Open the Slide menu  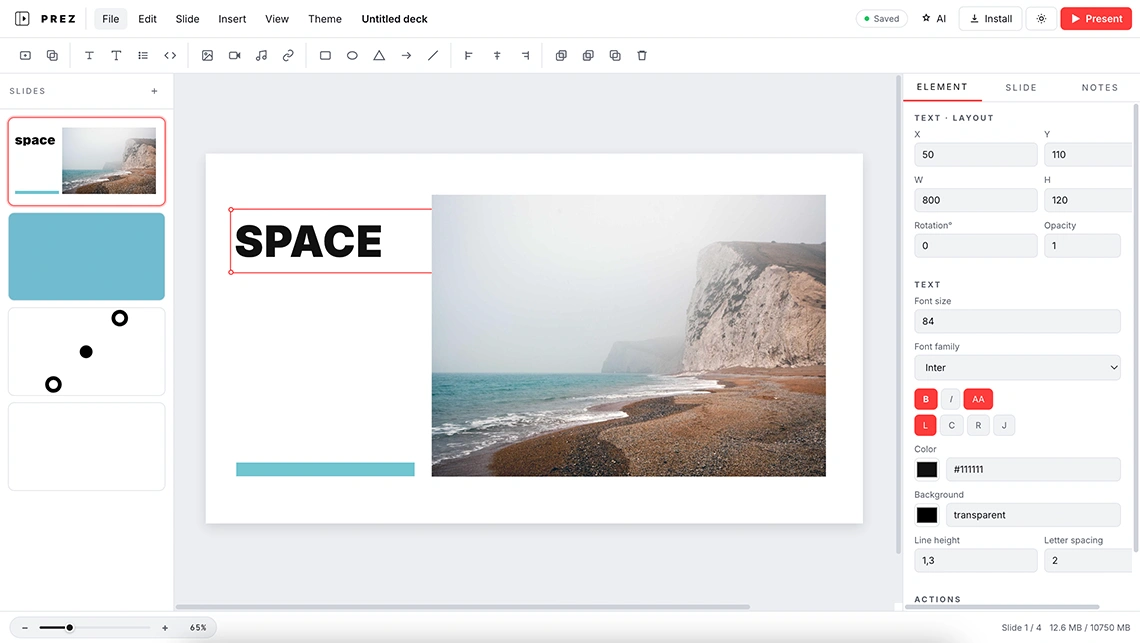pyautogui.click(x=188, y=19)
